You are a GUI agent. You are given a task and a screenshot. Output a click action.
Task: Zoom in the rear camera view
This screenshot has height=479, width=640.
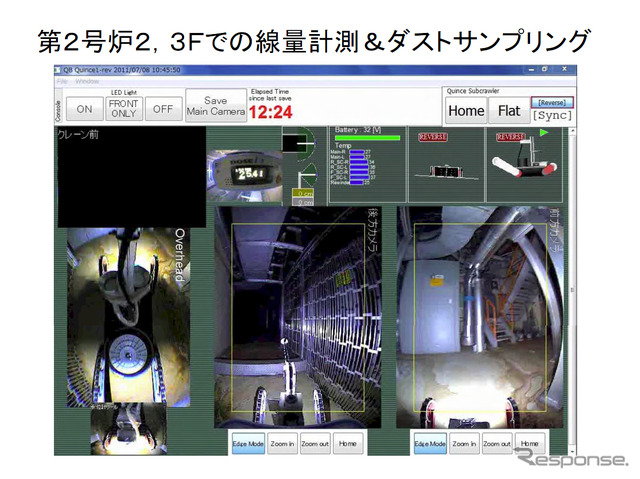(282, 444)
